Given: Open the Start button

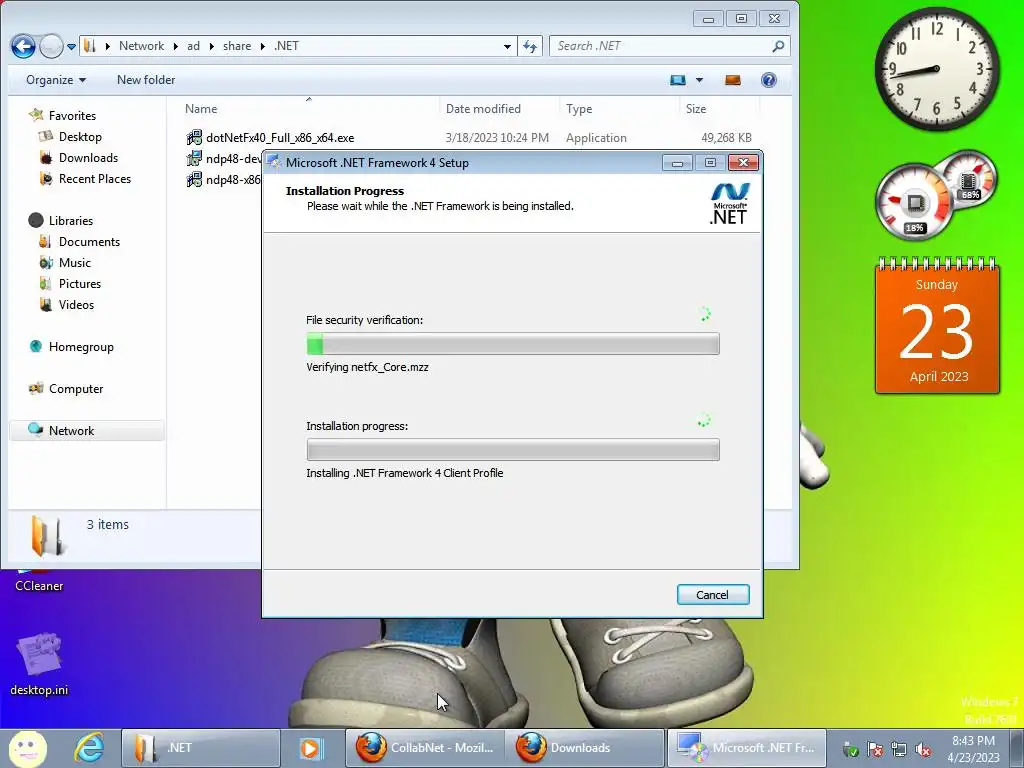Looking at the screenshot, I should [27, 748].
